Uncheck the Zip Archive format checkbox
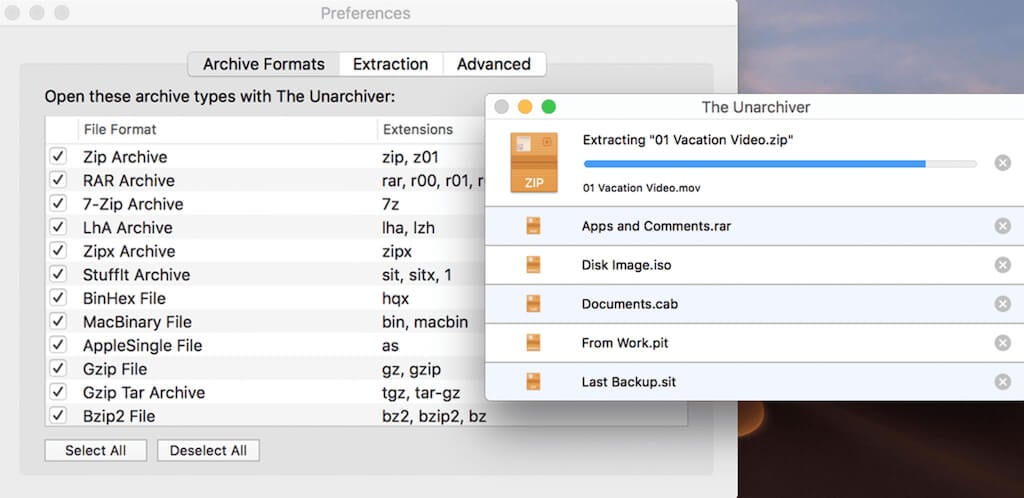This screenshot has width=1024, height=498. 58,156
